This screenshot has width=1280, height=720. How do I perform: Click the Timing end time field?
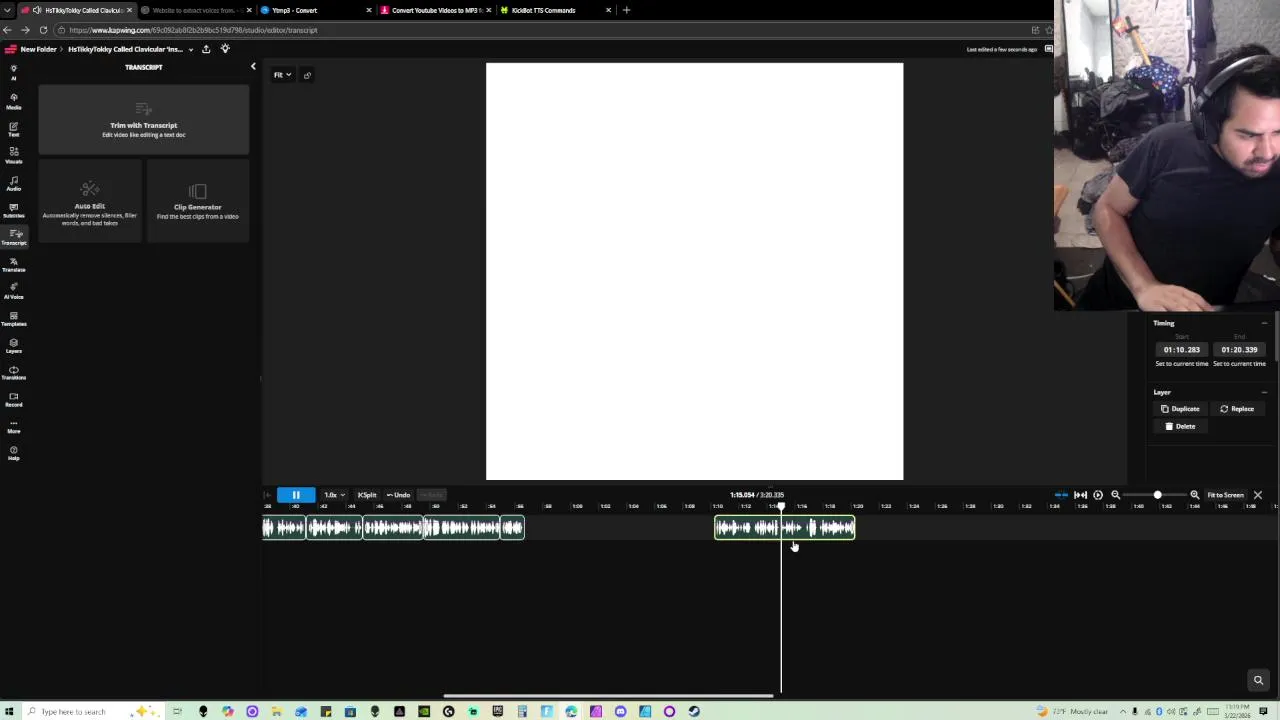pos(1239,350)
